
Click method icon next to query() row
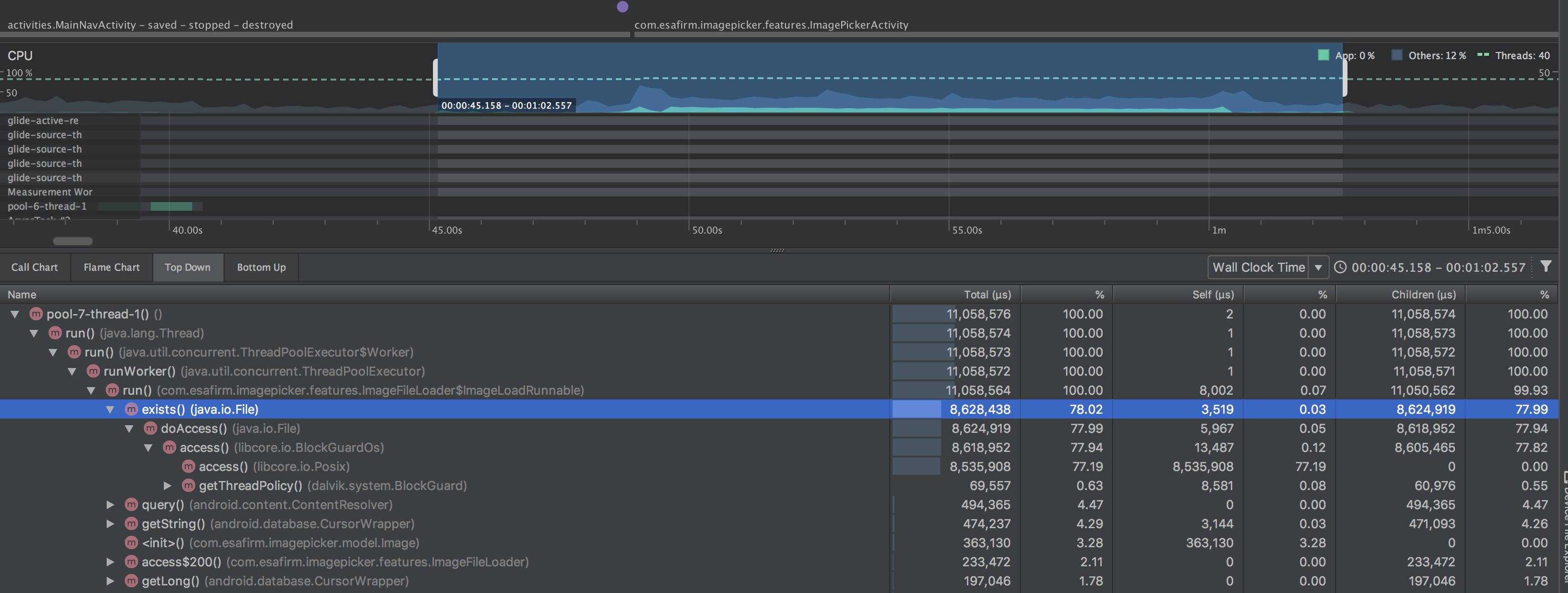tap(131, 505)
